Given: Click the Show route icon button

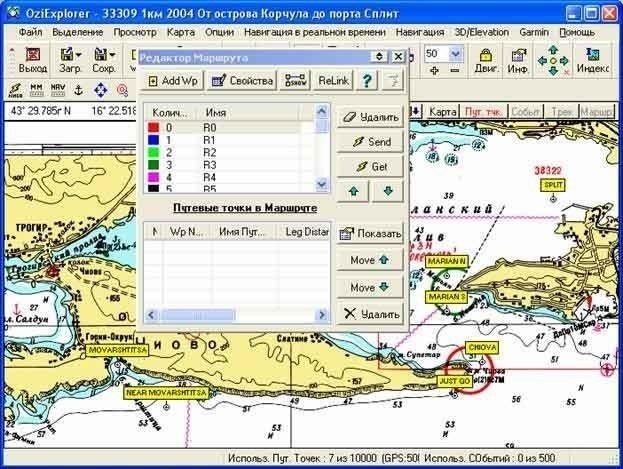Looking at the screenshot, I should pos(295,81).
